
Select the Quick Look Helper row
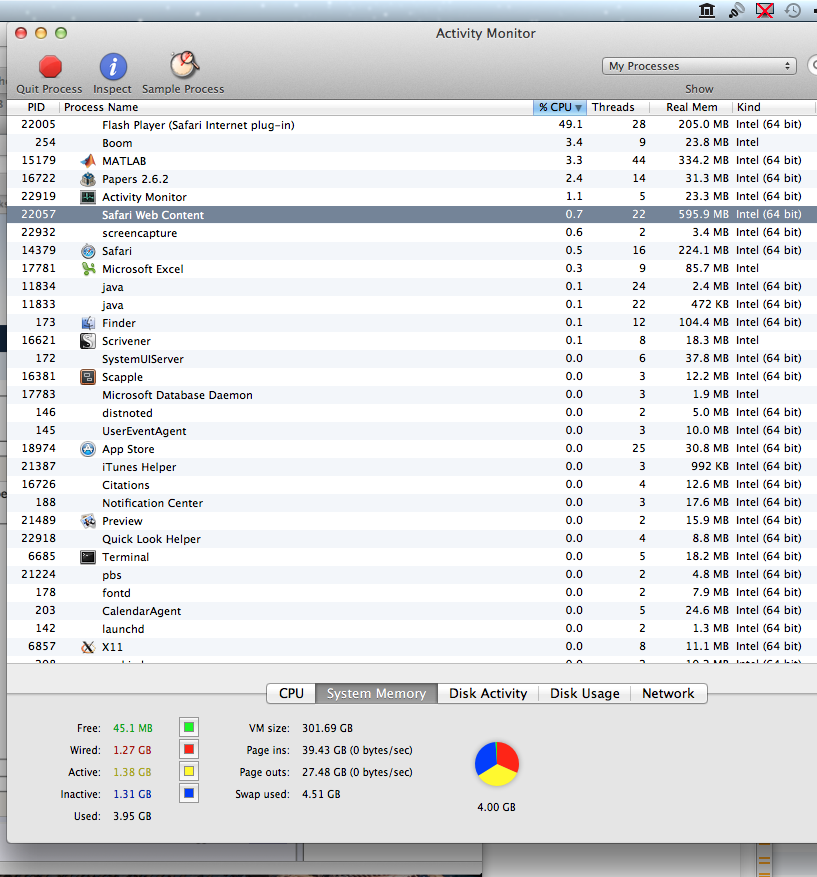412,539
